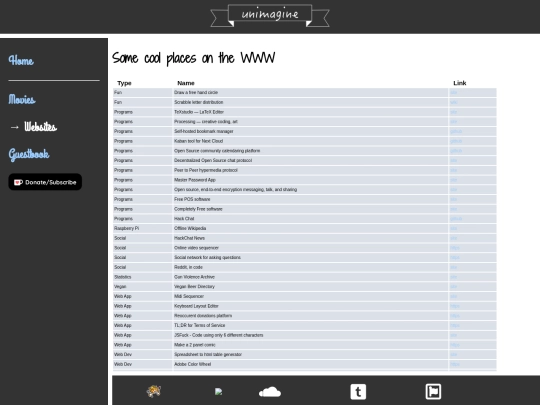The width and height of the screenshot is (540, 405).
Task: Click the Statistics type cell
Action: (x=143, y=277)
